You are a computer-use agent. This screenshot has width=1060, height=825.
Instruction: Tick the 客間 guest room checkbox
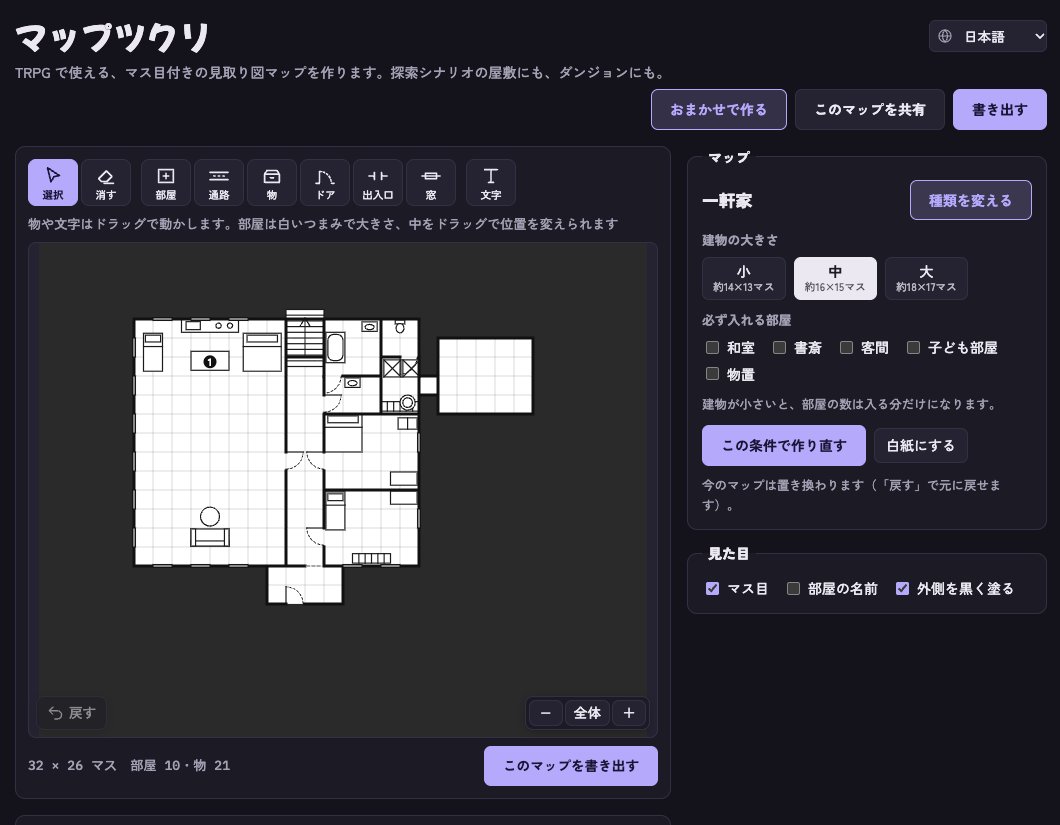pyautogui.click(x=846, y=348)
